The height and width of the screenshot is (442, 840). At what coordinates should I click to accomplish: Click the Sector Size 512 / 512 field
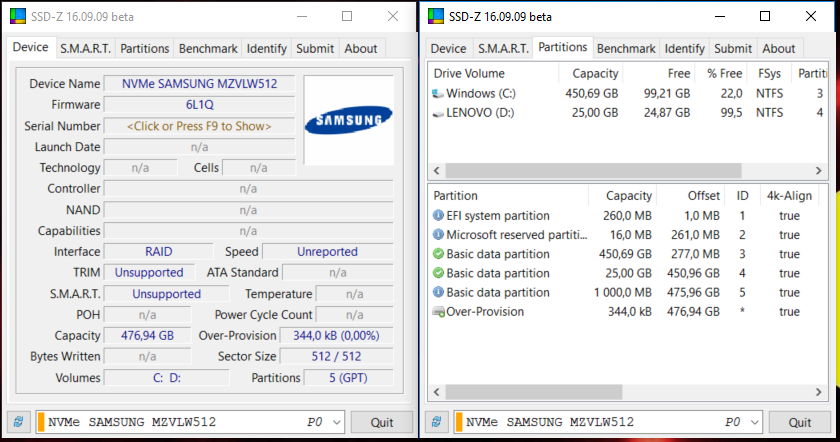336,357
